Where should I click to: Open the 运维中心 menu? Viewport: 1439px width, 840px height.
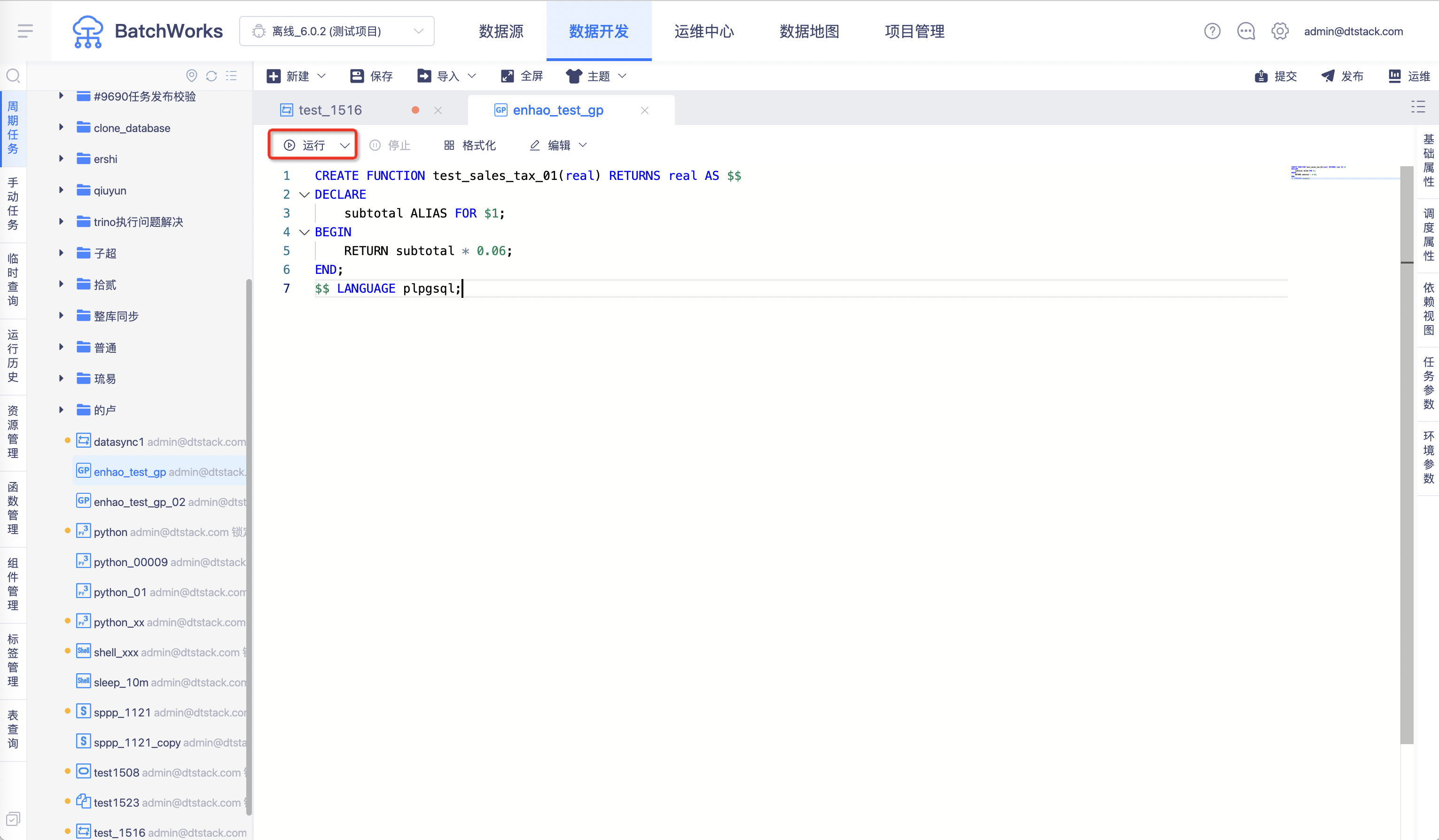point(704,31)
